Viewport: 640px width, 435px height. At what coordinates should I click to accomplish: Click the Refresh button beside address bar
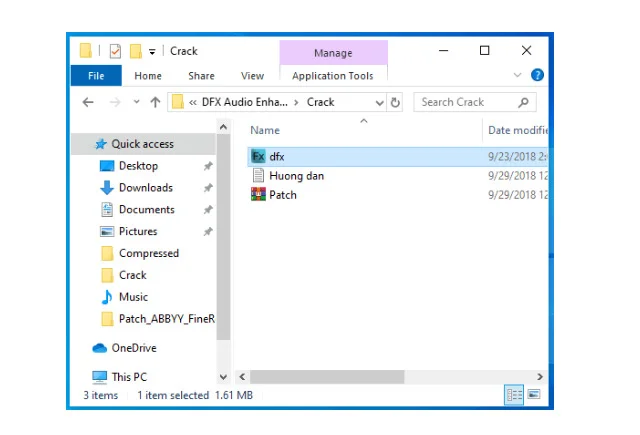pos(395,102)
